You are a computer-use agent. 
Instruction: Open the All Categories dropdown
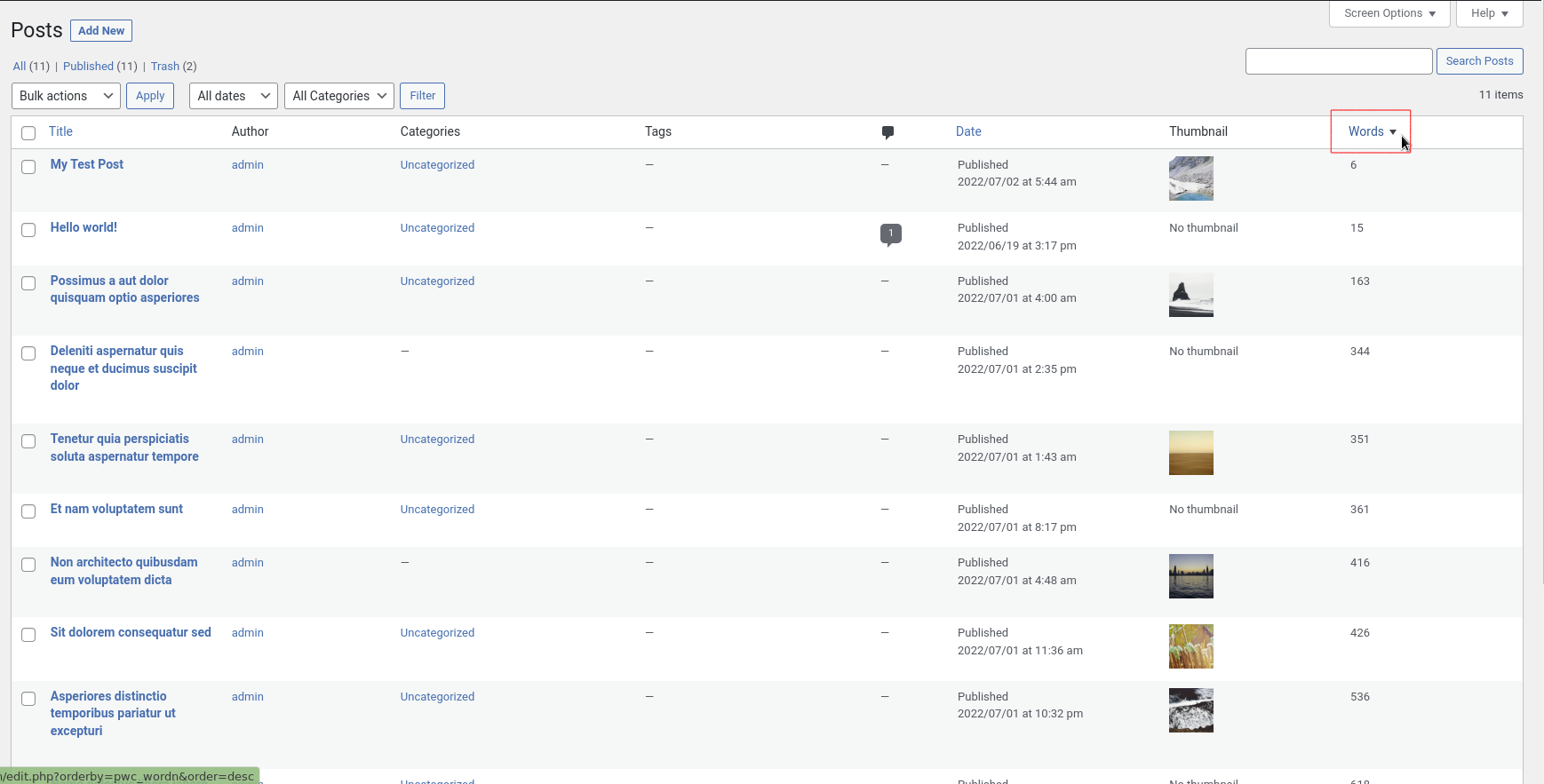(338, 96)
